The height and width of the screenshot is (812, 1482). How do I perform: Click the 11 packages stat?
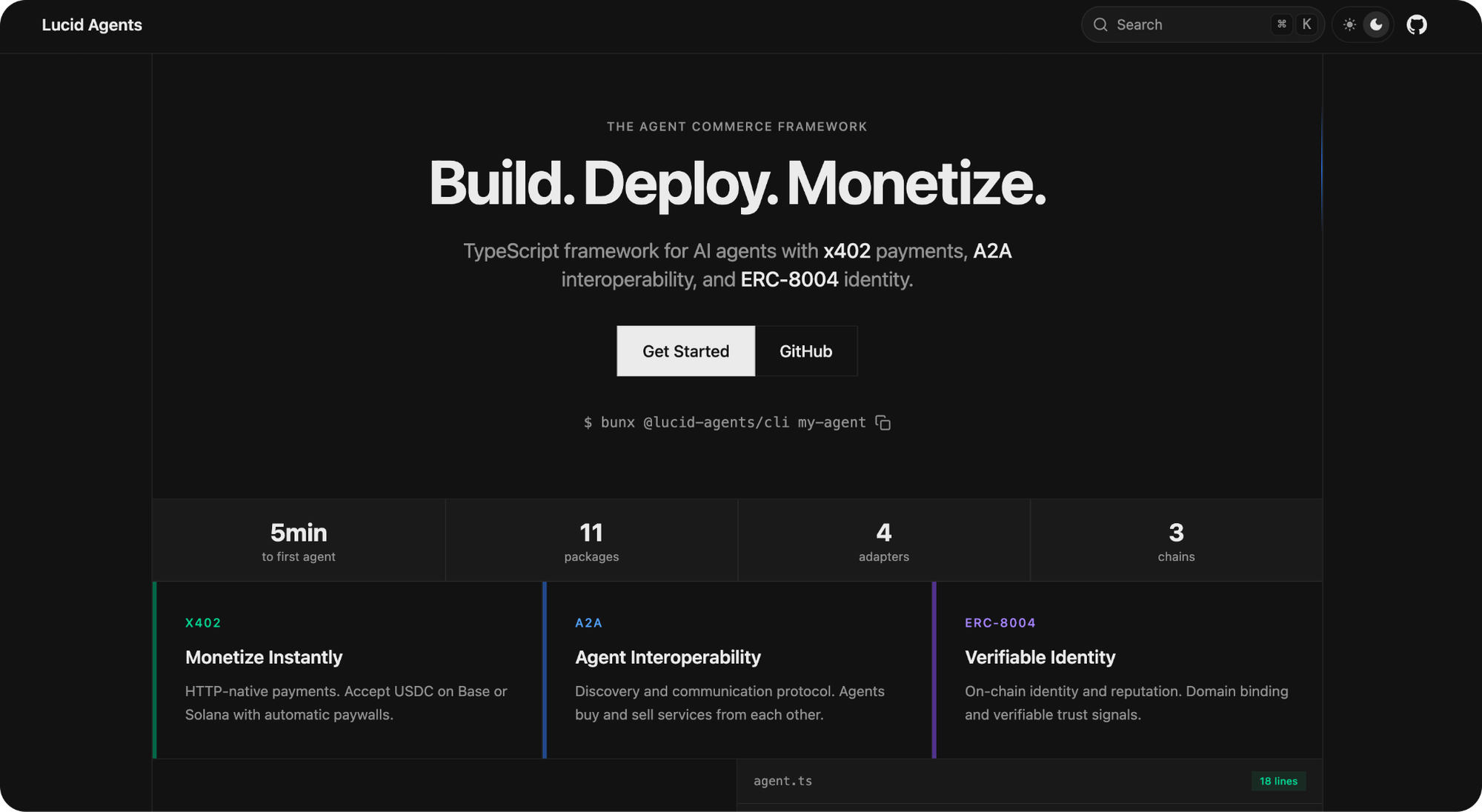pos(591,541)
